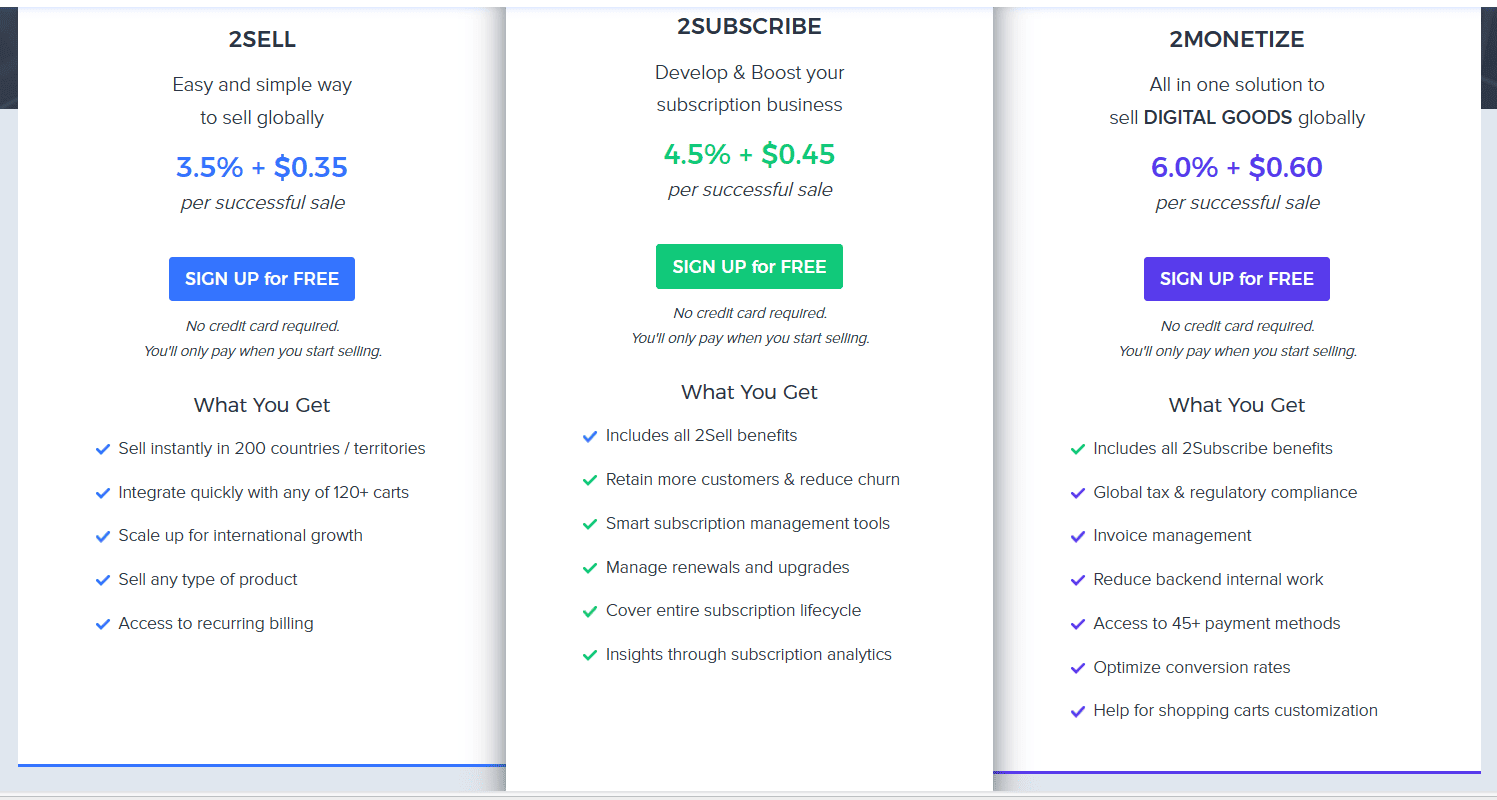Screen dimensions: 1497x800
Task: Click purple checkmark next to Optimize conversion rates
Action: [x=1077, y=668]
